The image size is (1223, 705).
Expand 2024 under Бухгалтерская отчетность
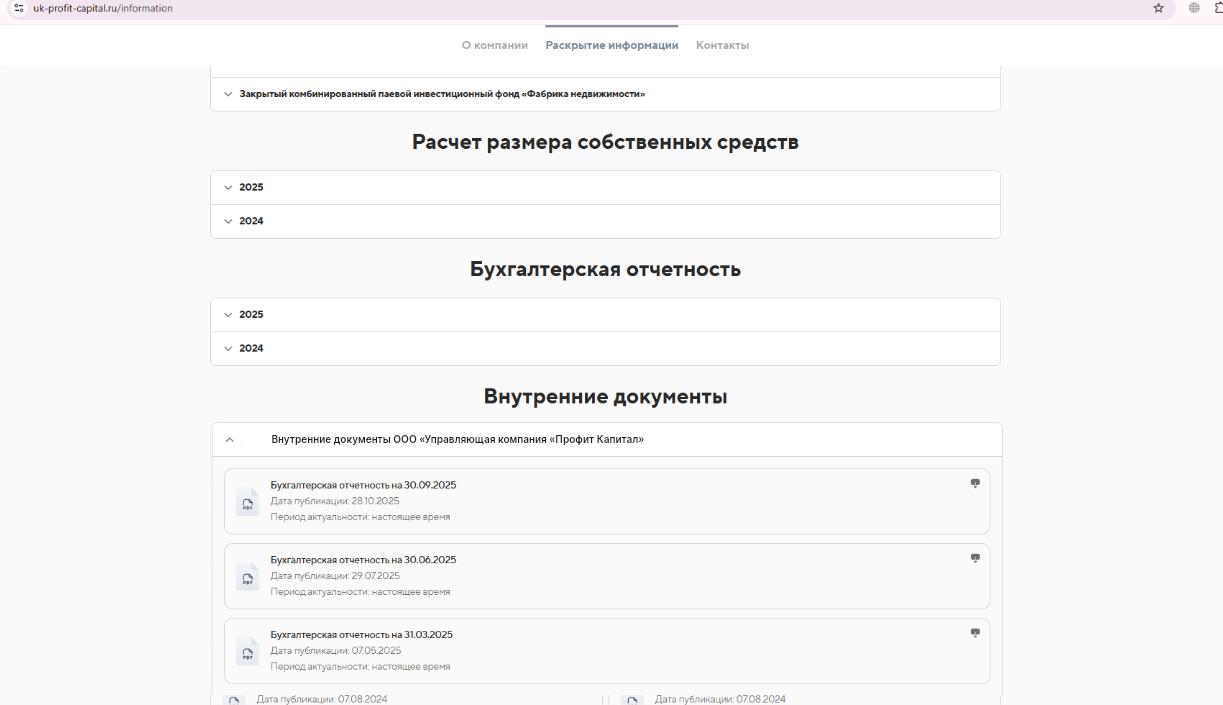251,349
